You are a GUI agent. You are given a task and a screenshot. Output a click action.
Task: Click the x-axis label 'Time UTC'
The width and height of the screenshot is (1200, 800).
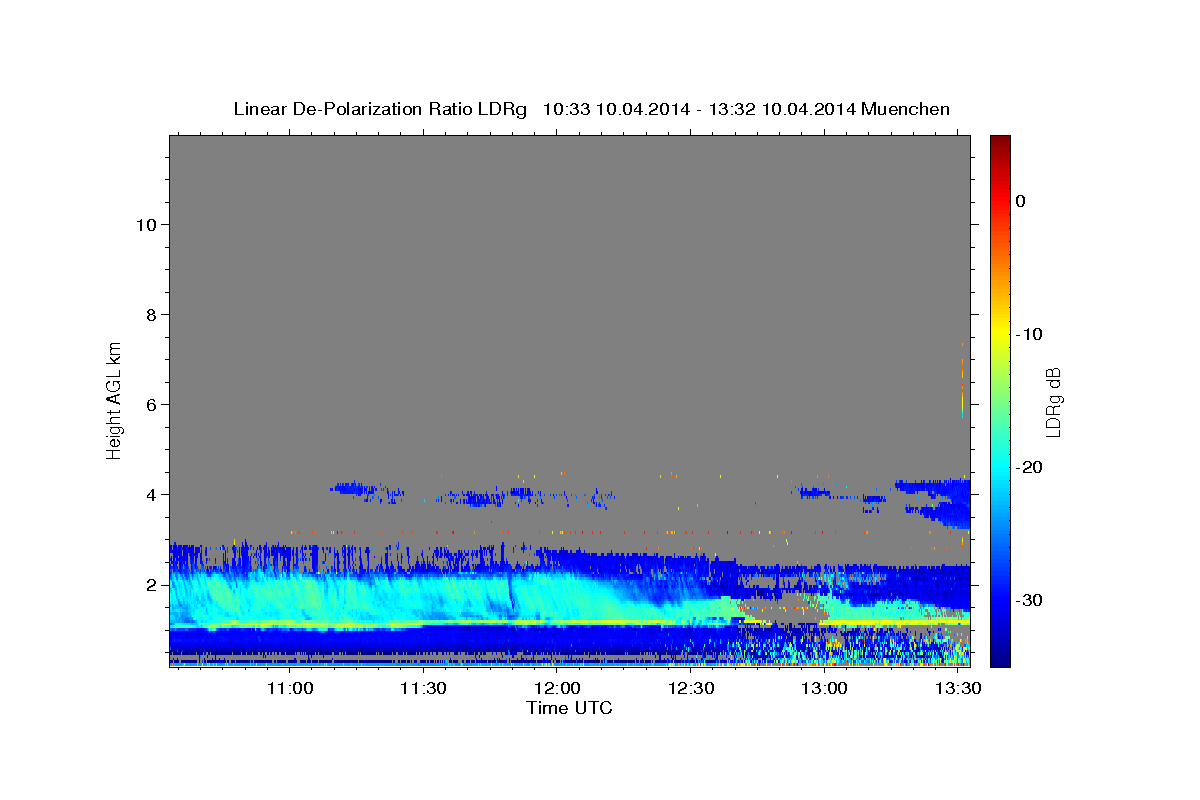coord(569,708)
